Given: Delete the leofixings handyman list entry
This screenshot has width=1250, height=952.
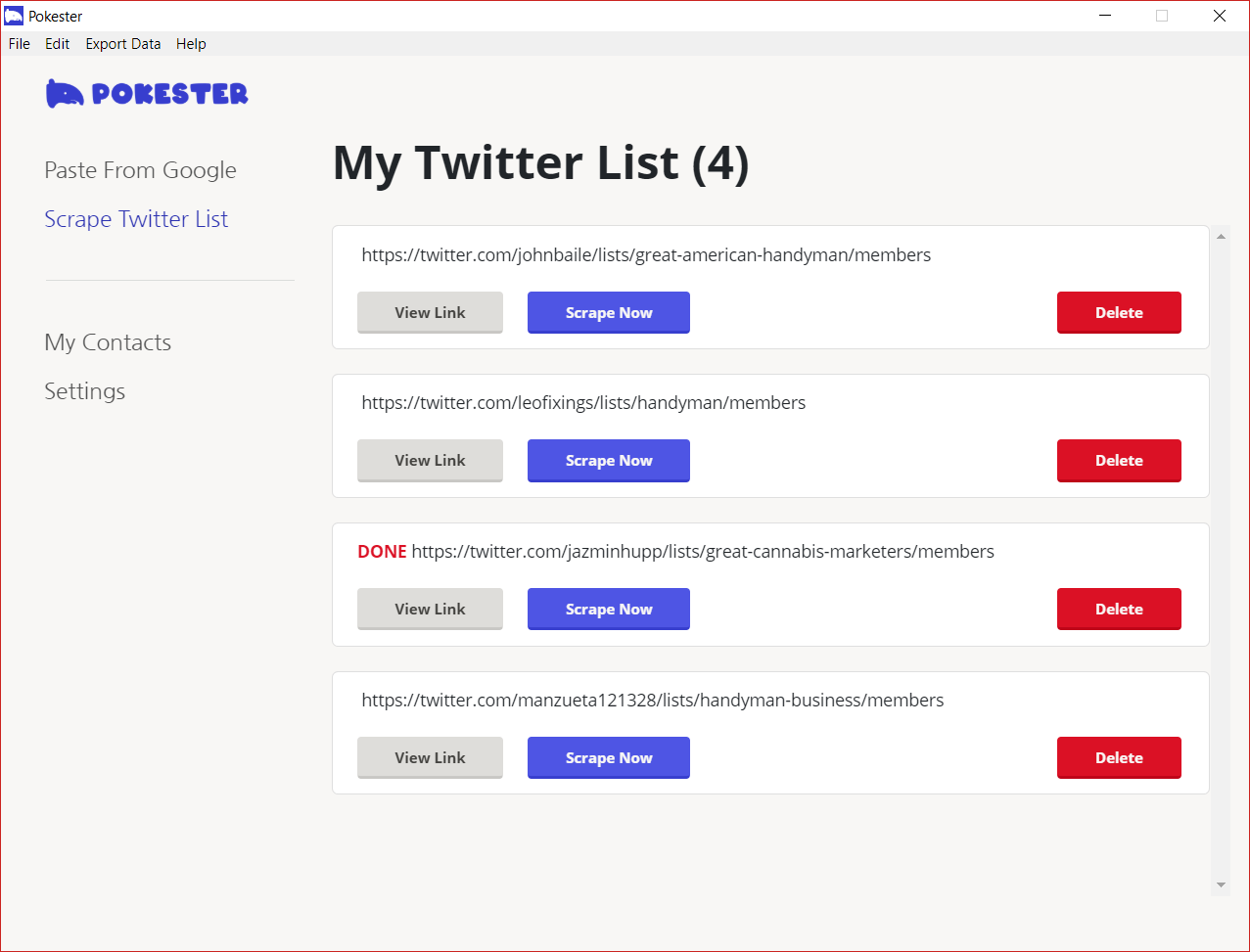Looking at the screenshot, I should [1119, 461].
